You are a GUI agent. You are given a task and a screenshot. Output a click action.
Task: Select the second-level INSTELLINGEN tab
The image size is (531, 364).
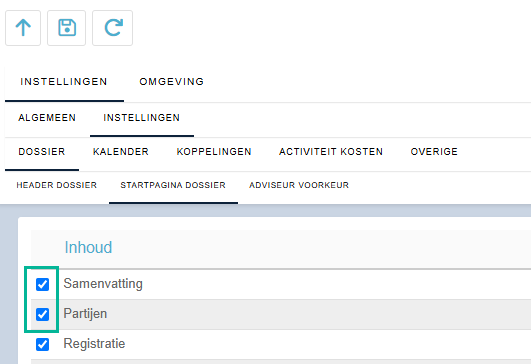click(x=142, y=118)
